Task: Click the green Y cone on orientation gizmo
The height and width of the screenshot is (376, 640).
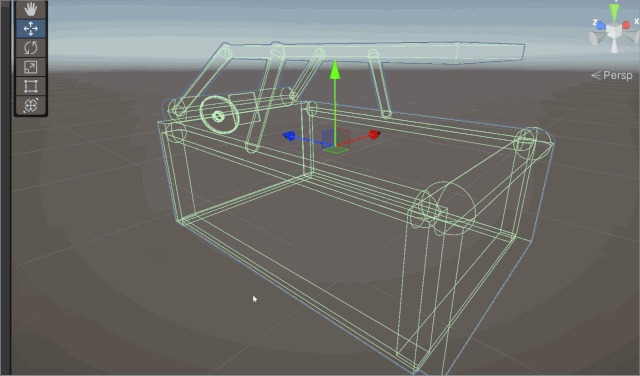Action: tap(614, 12)
